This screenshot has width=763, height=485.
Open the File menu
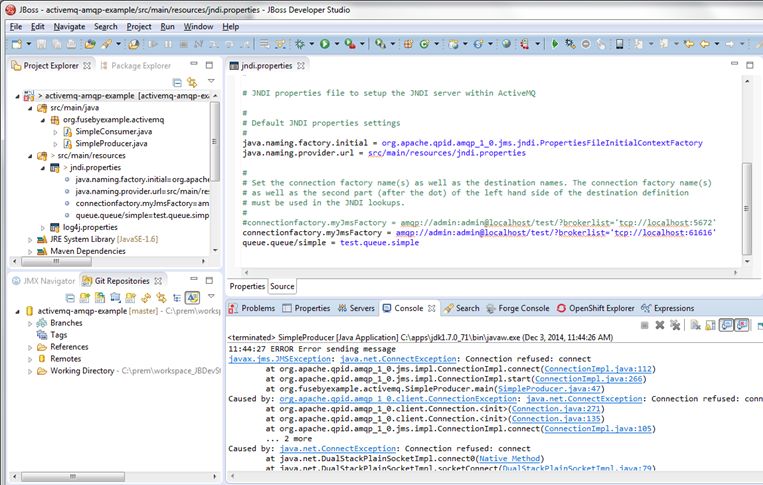coord(16,27)
